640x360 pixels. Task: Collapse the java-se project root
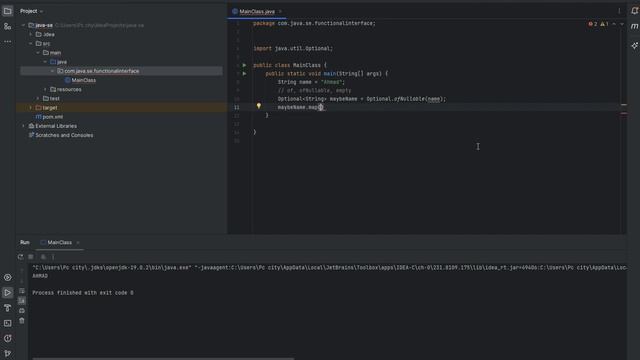(23, 25)
